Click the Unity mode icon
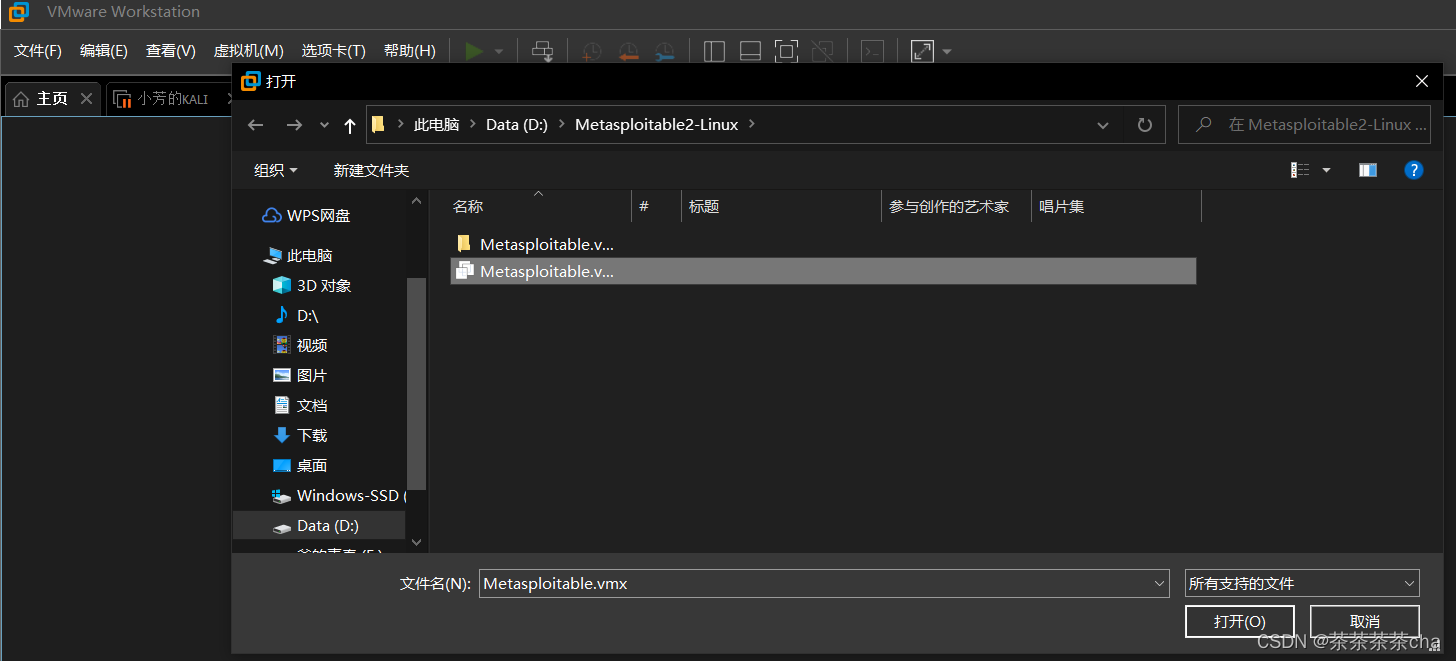This screenshot has height=661, width=1456. pyautogui.click(x=823, y=51)
